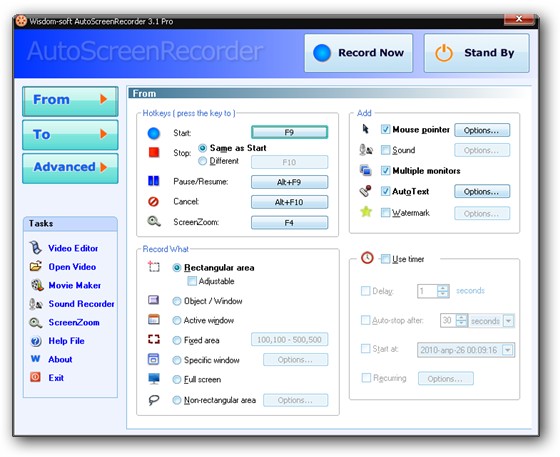The image size is (560, 457).
Task: Click the Auto-stop after value stepper
Action: 461,320
